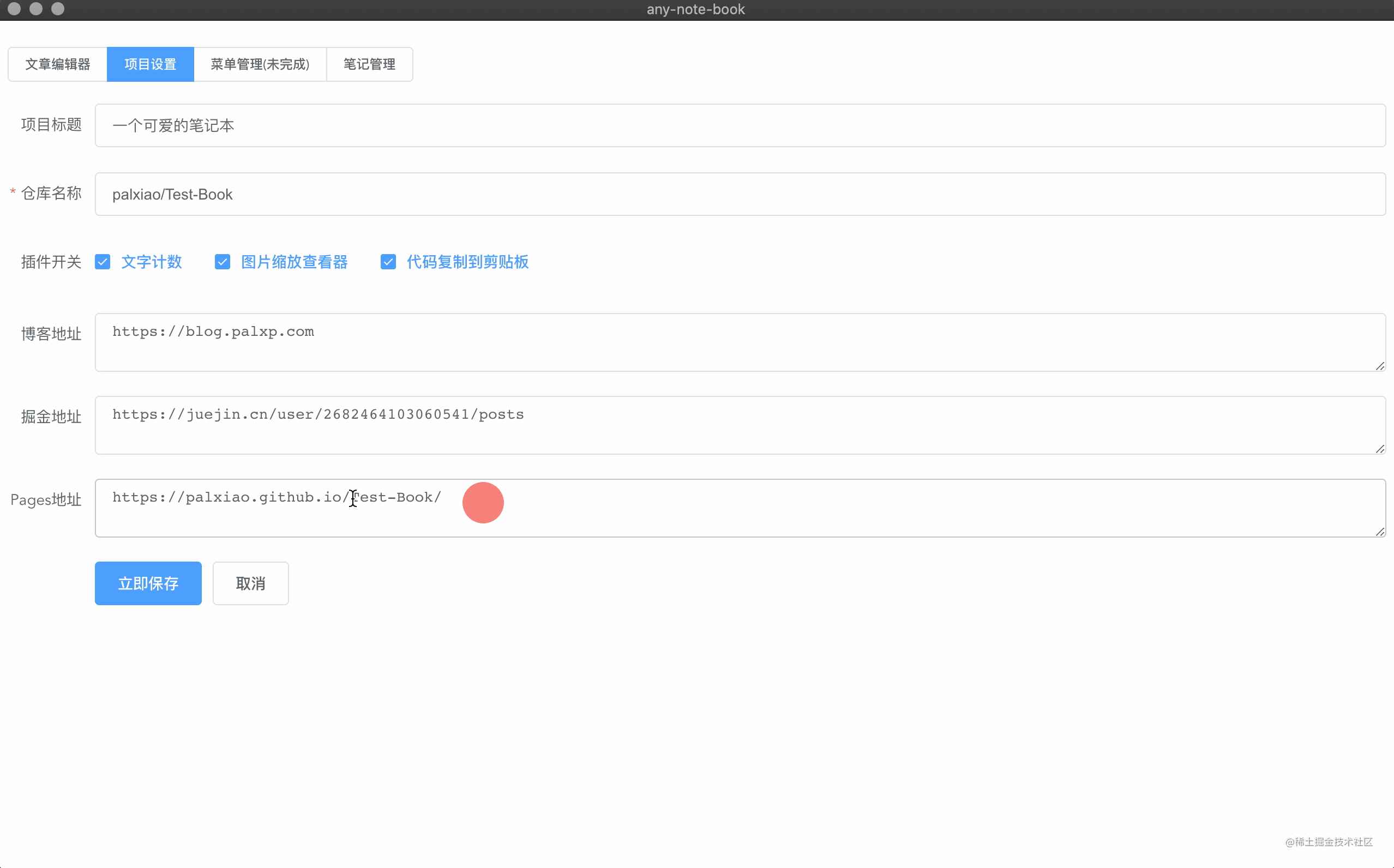Screen dimensions: 1394x868
Task: Toggle 代码复制到剪贴板 plugin off
Action: pyautogui.click(x=388, y=261)
